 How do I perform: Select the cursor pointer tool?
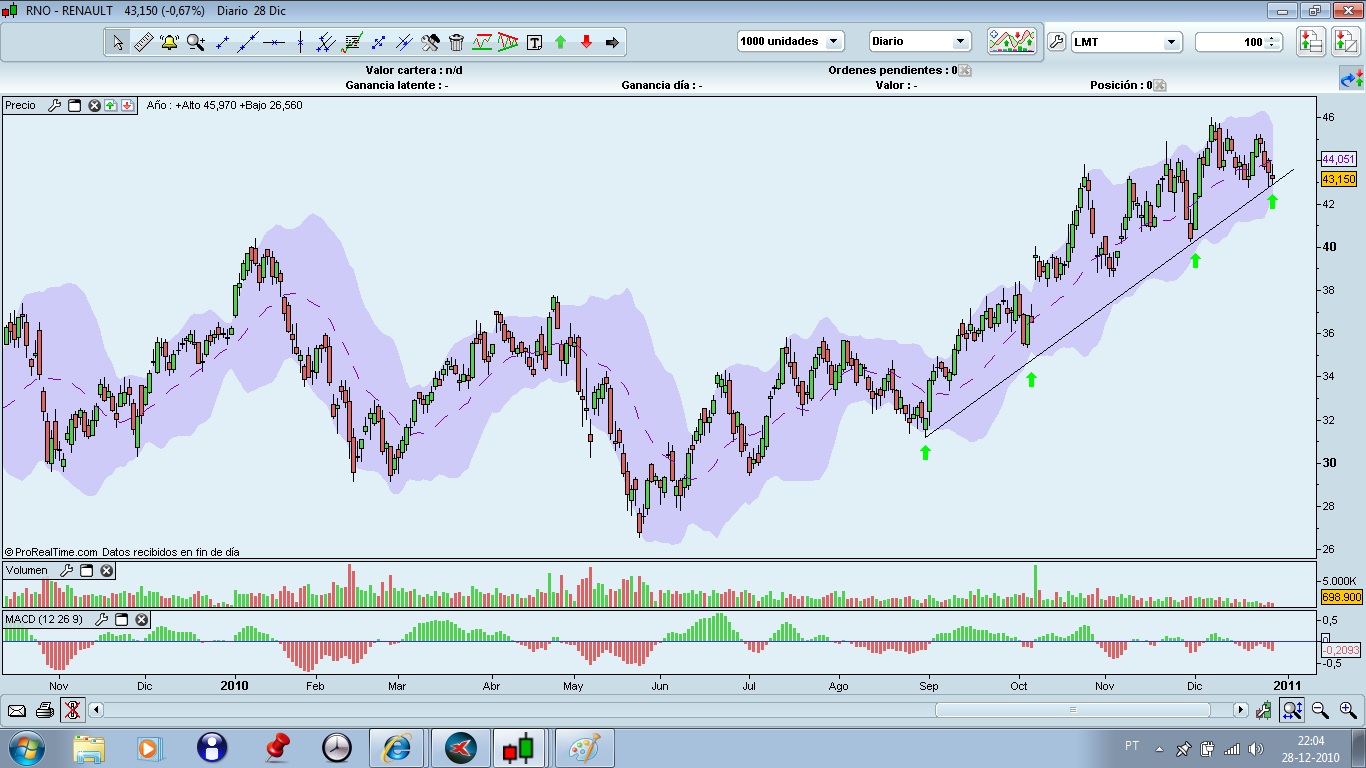(x=118, y=42)
